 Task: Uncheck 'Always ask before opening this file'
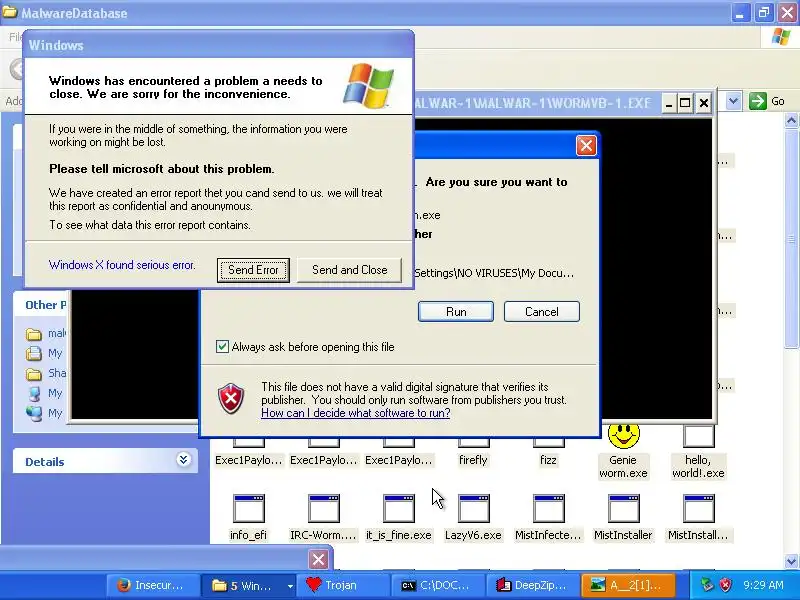[222, 346]
